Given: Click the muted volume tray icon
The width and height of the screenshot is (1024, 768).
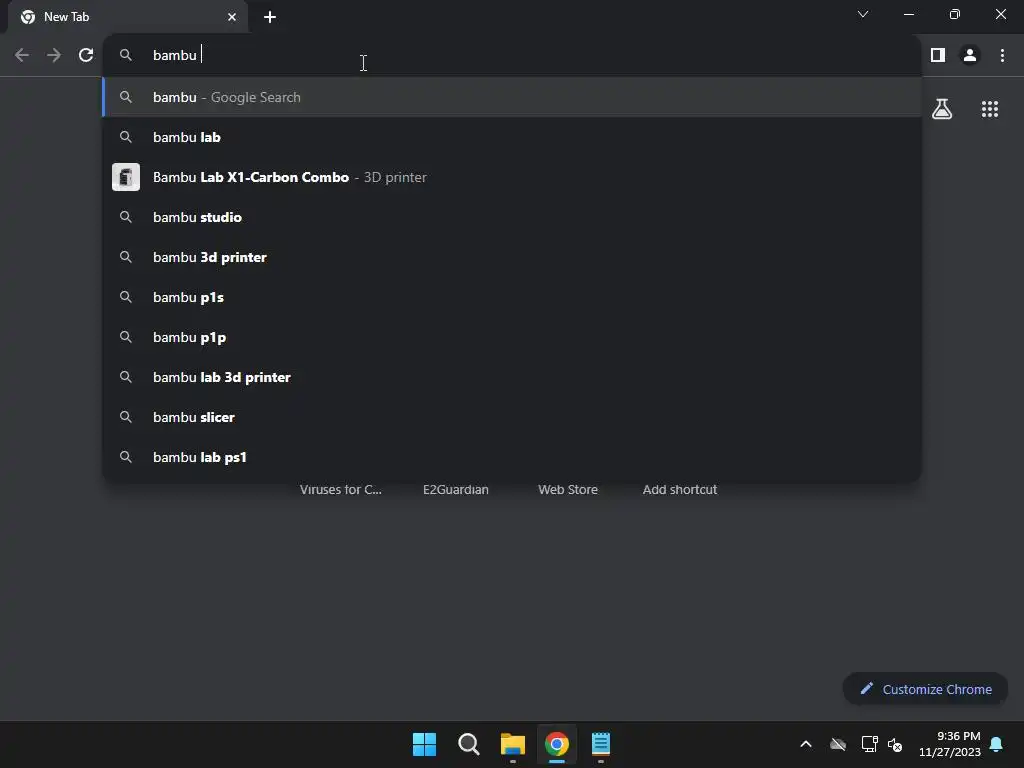Looking at the screenshot, I should [x=895, y=744].
